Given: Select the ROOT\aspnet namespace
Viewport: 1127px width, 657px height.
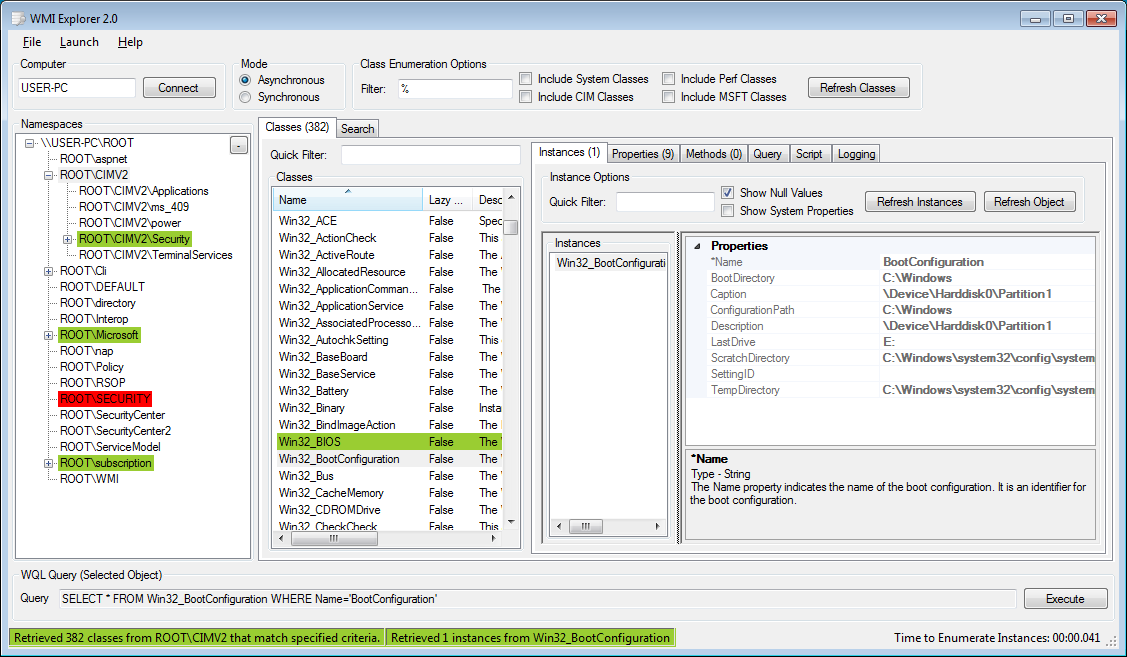Looking at the screenshot, I should tap(93, 159).
